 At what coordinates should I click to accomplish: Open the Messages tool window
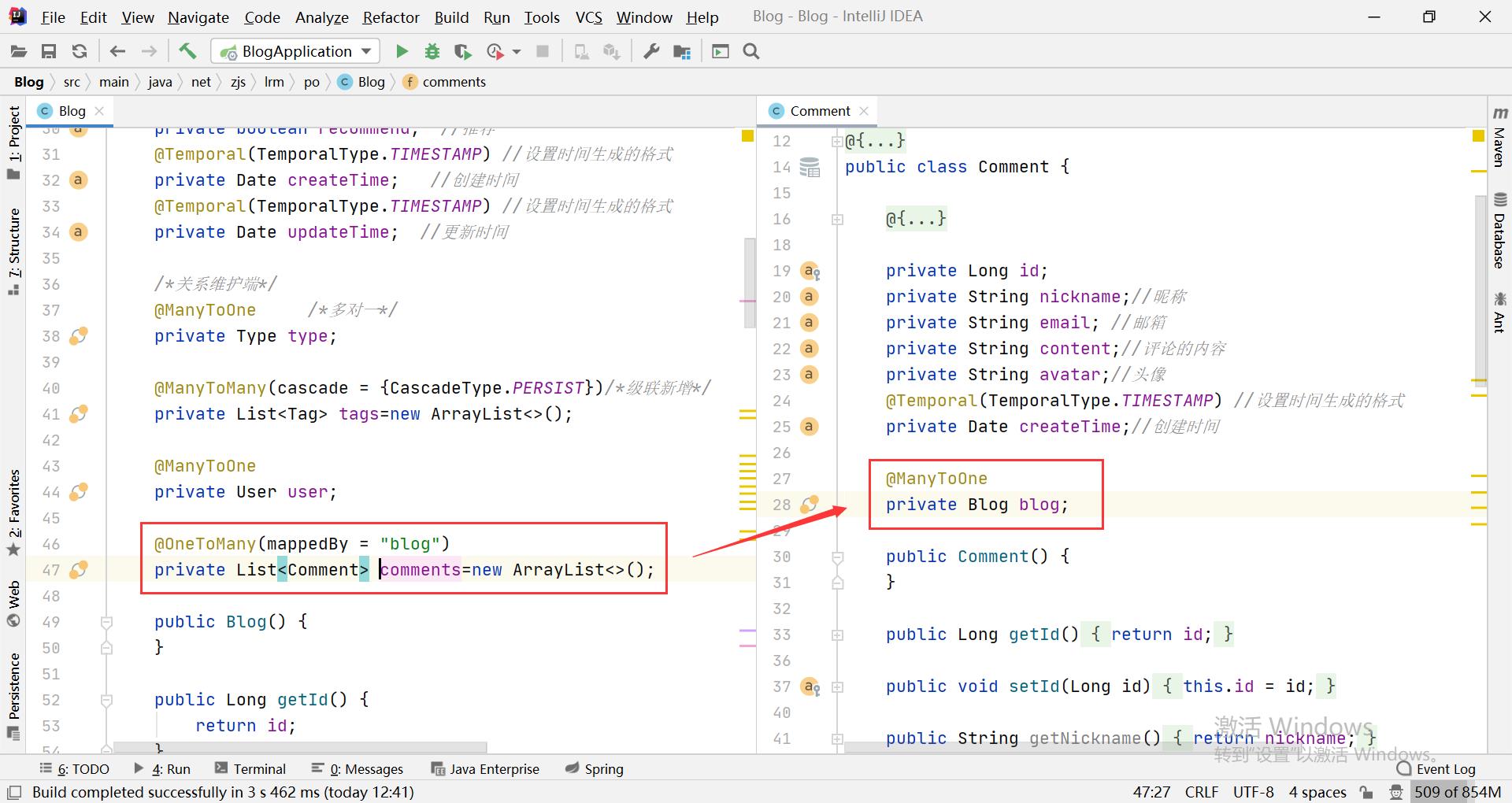(357, 769)
